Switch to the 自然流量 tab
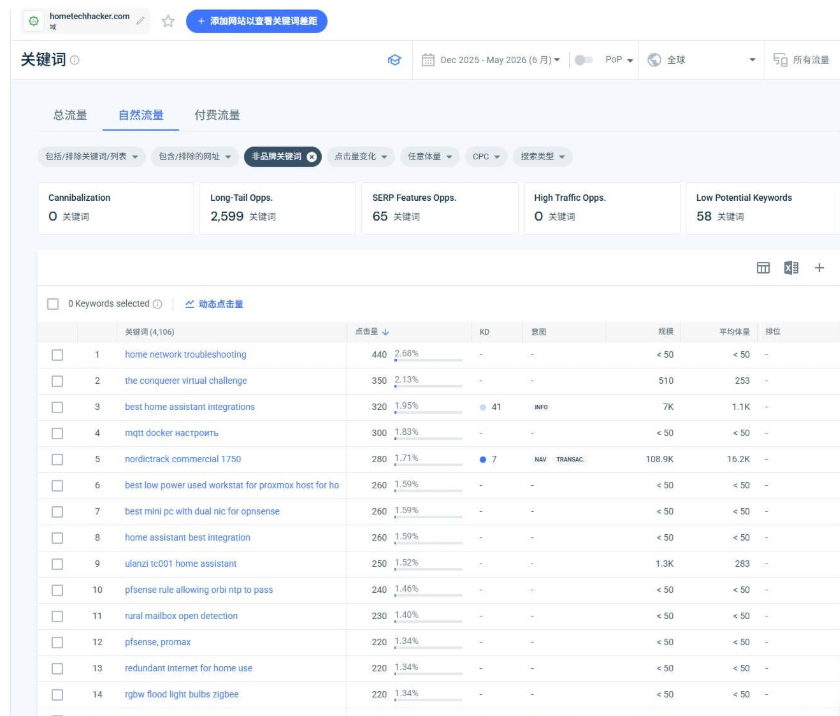The height and width of the screenshot is (716, 840). tap(141, 115)
